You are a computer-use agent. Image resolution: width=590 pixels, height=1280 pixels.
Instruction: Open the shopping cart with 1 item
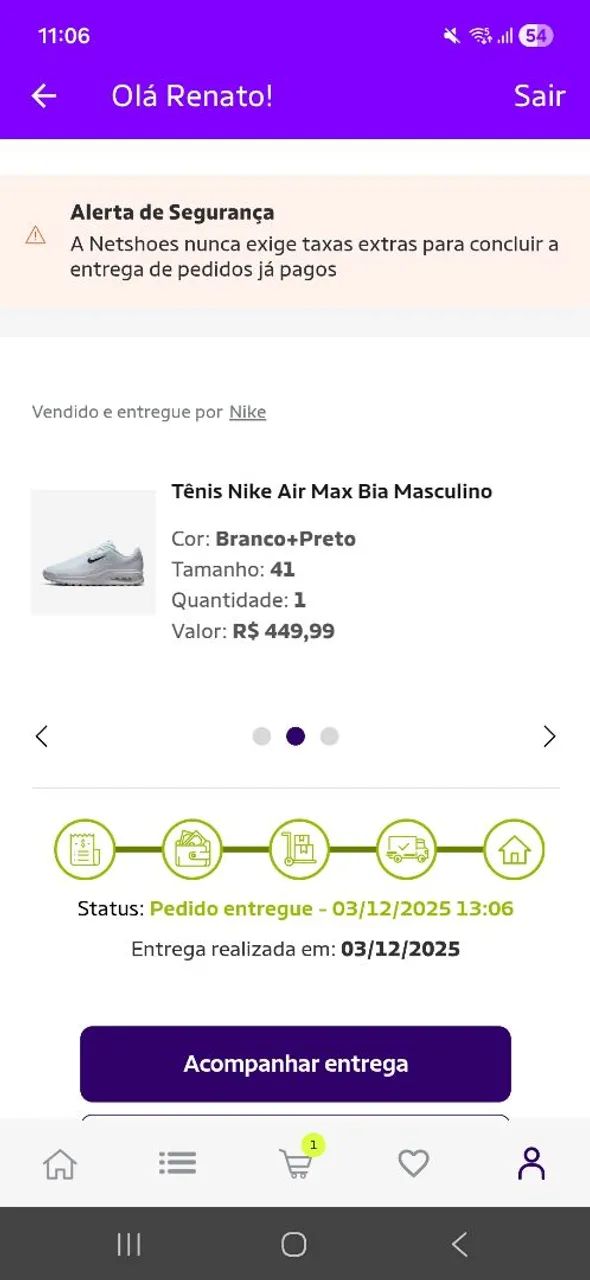295,1165
